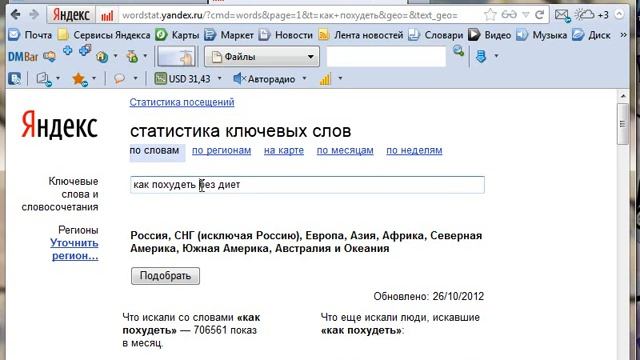
Task: Open the Диск bookmark
Action: (x=591, y=35)
